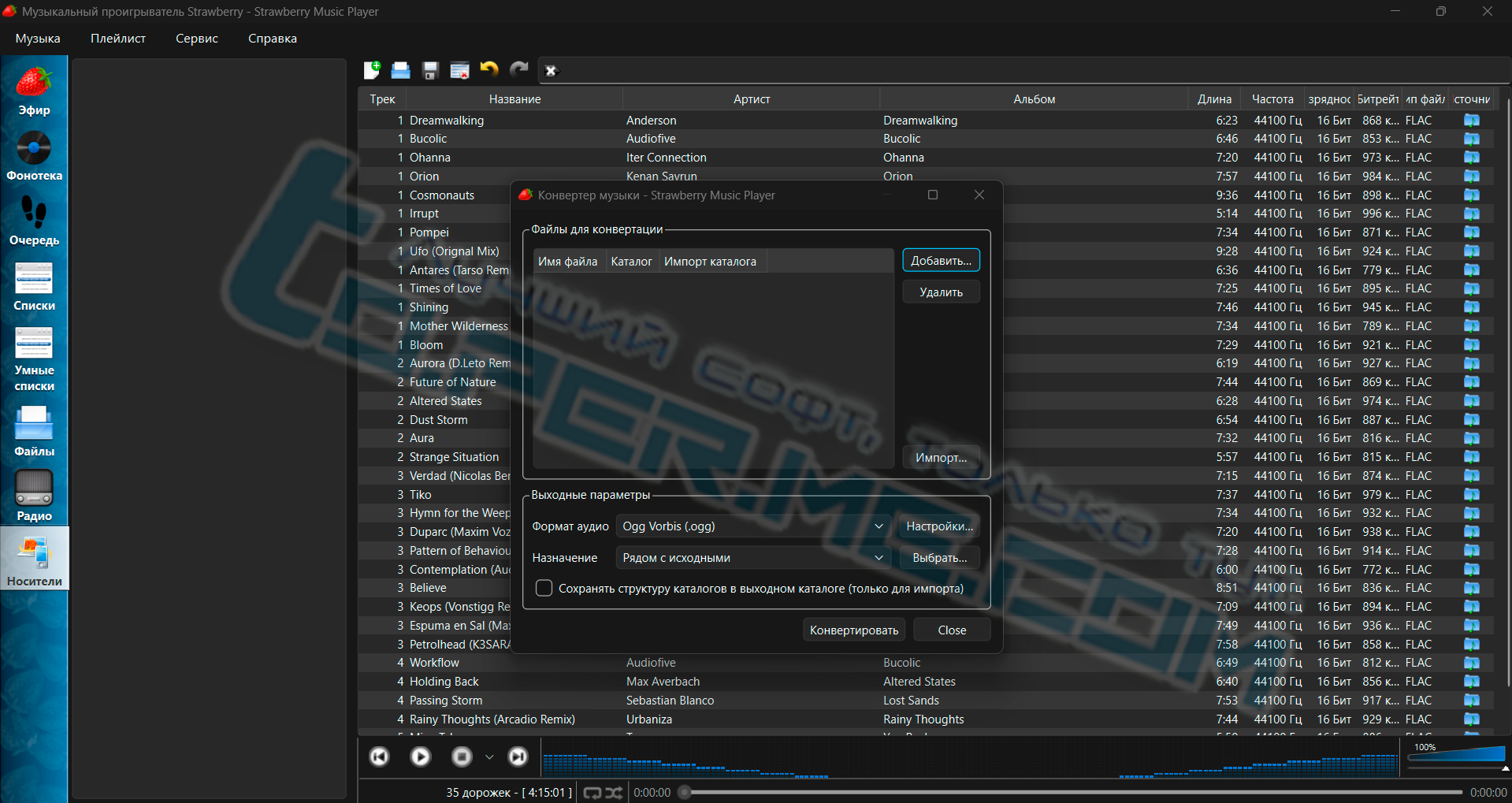Click the source icon in the Cosmonauts row
The image size is (1512, 803).
click(1472, 195)
